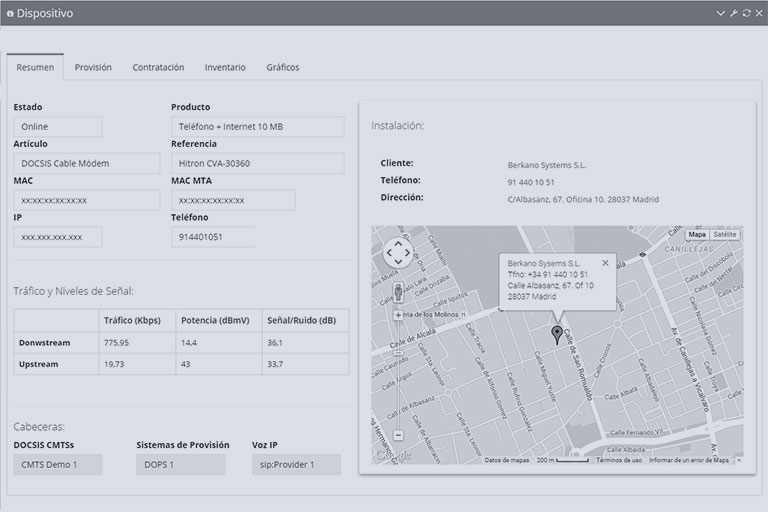
Task: Click the location marker pin on map
Action: pyautogui.click(x=557, y=335)
